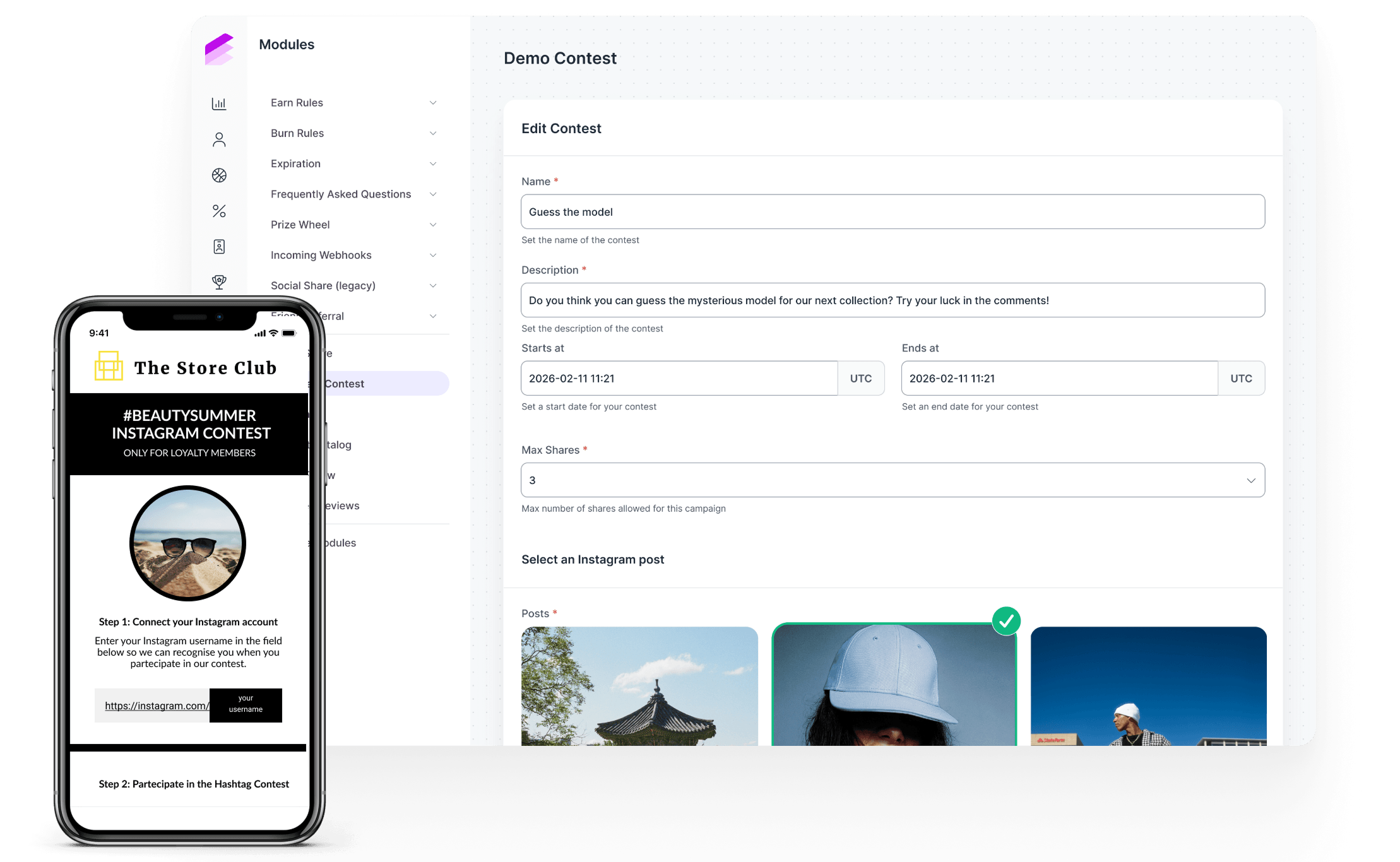
Task: Click the Description input field
Action: 893,300
